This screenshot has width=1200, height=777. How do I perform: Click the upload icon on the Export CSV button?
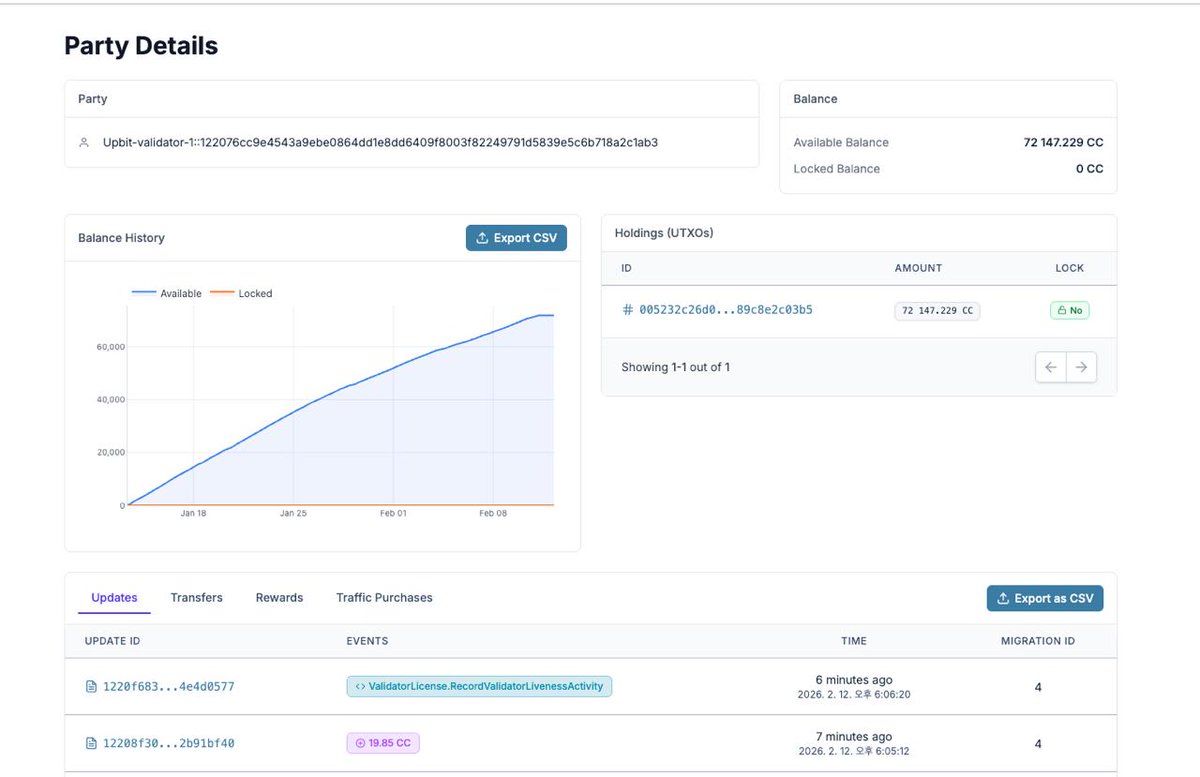click(x=484, y=237)
